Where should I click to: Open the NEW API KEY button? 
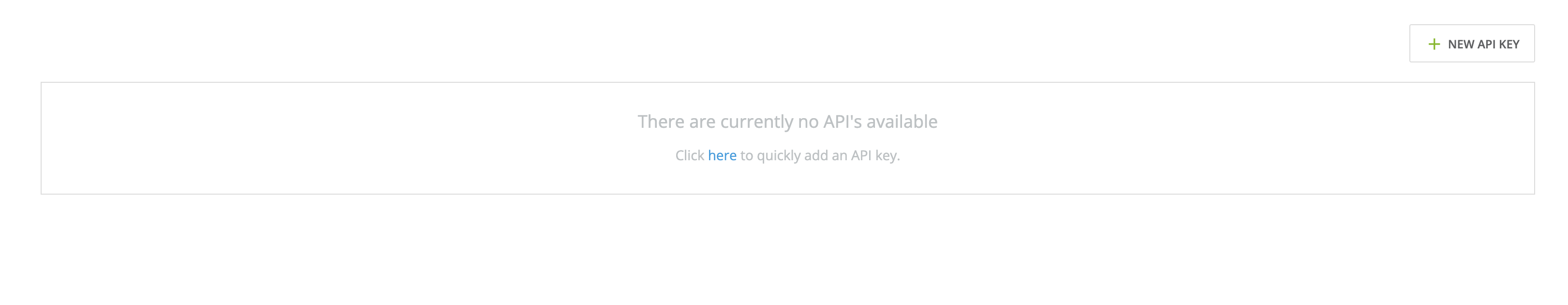pos(1472,43)
